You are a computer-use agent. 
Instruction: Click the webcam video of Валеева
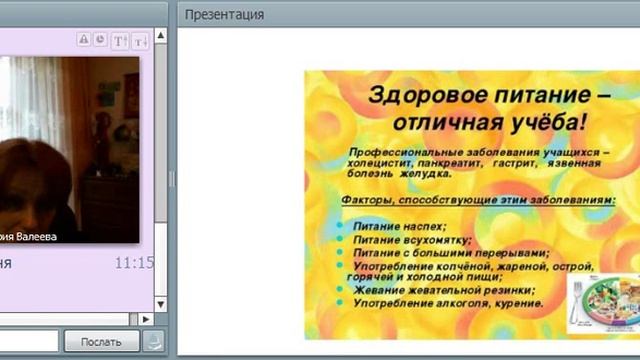click(69, 149)
